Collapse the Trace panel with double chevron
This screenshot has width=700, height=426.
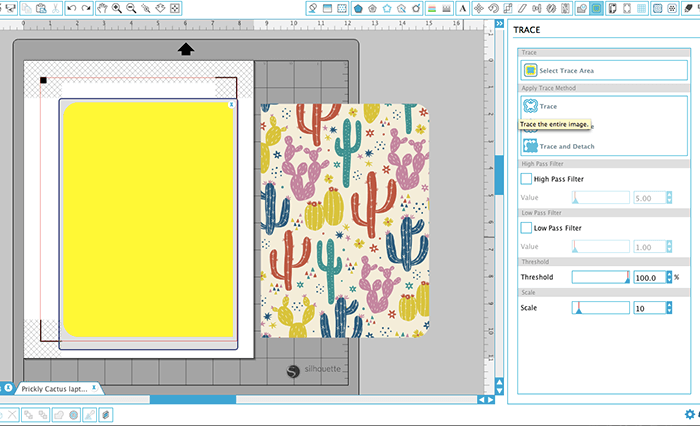tap(500, 23)
